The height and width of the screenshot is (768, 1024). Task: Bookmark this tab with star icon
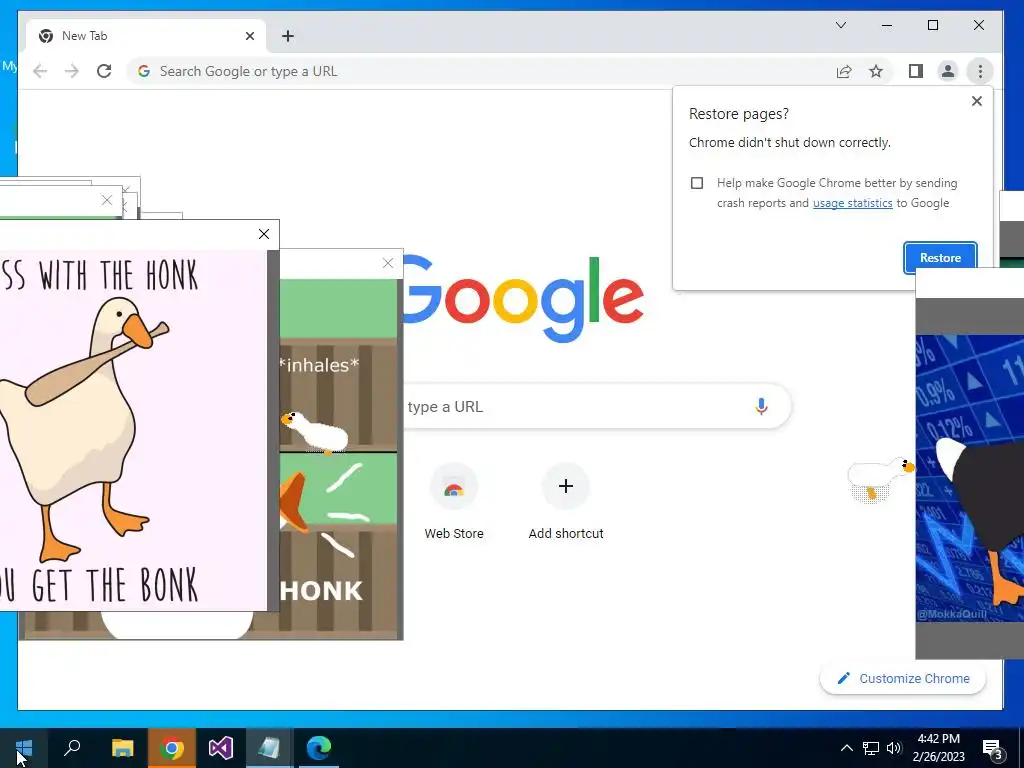coord(876,71)
